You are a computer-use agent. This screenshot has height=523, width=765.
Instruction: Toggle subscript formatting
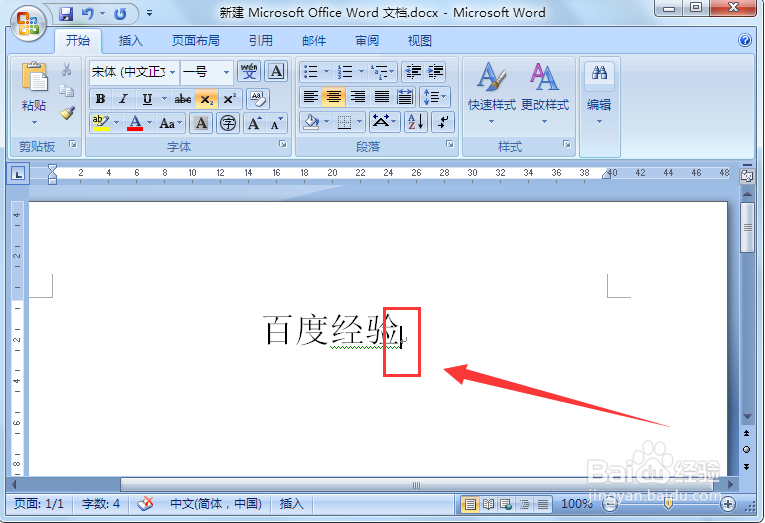click(x=206, y=99)
